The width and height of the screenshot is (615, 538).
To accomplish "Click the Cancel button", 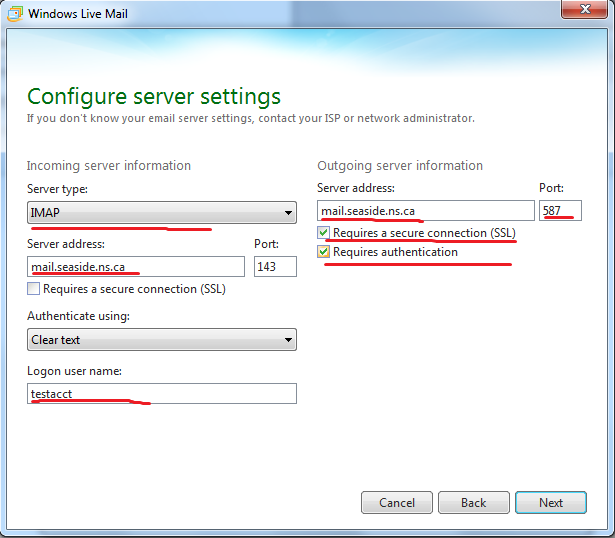I will coord(397,502).
